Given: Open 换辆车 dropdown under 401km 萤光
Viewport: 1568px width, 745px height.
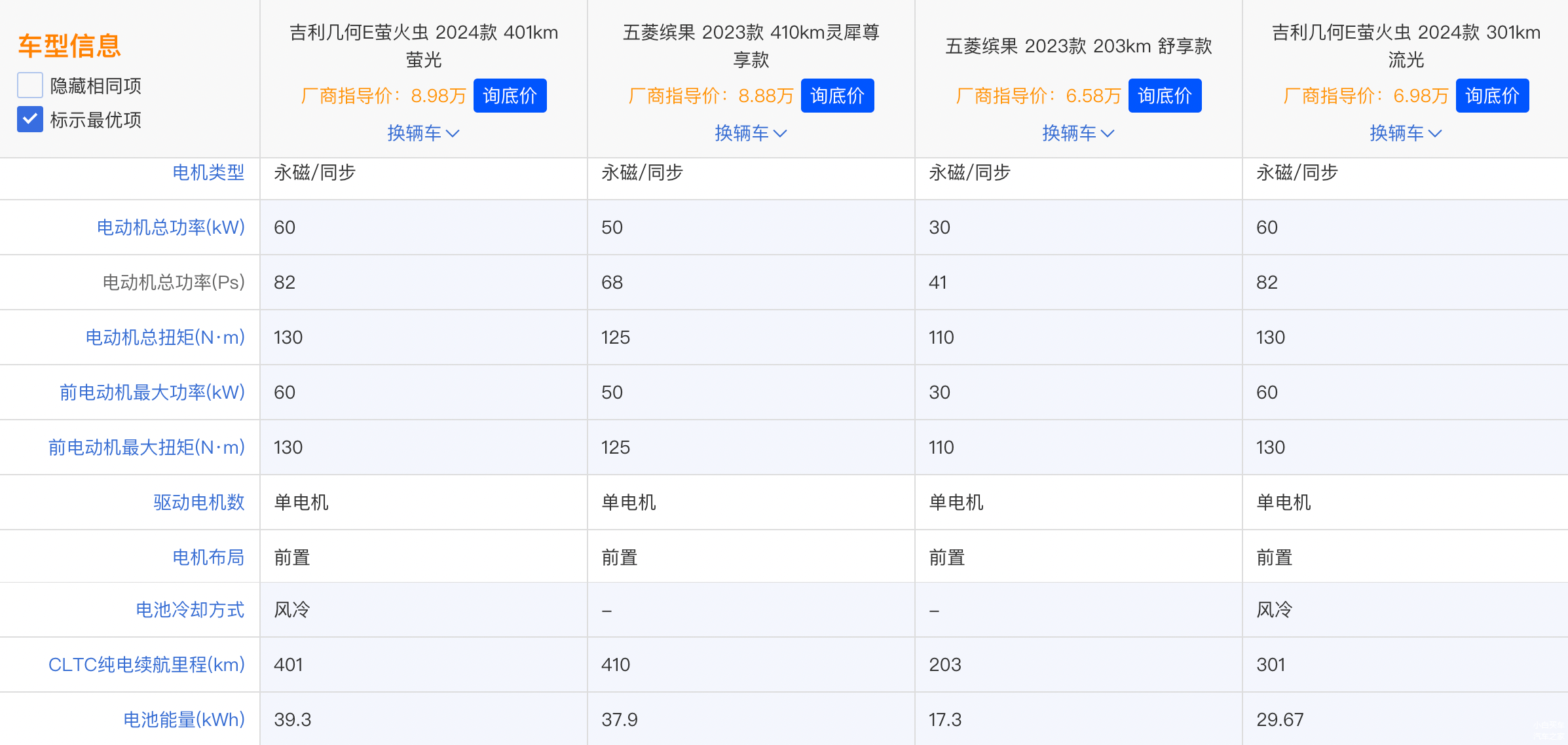Looking at the screenshot, I should (x=423, y=133).
